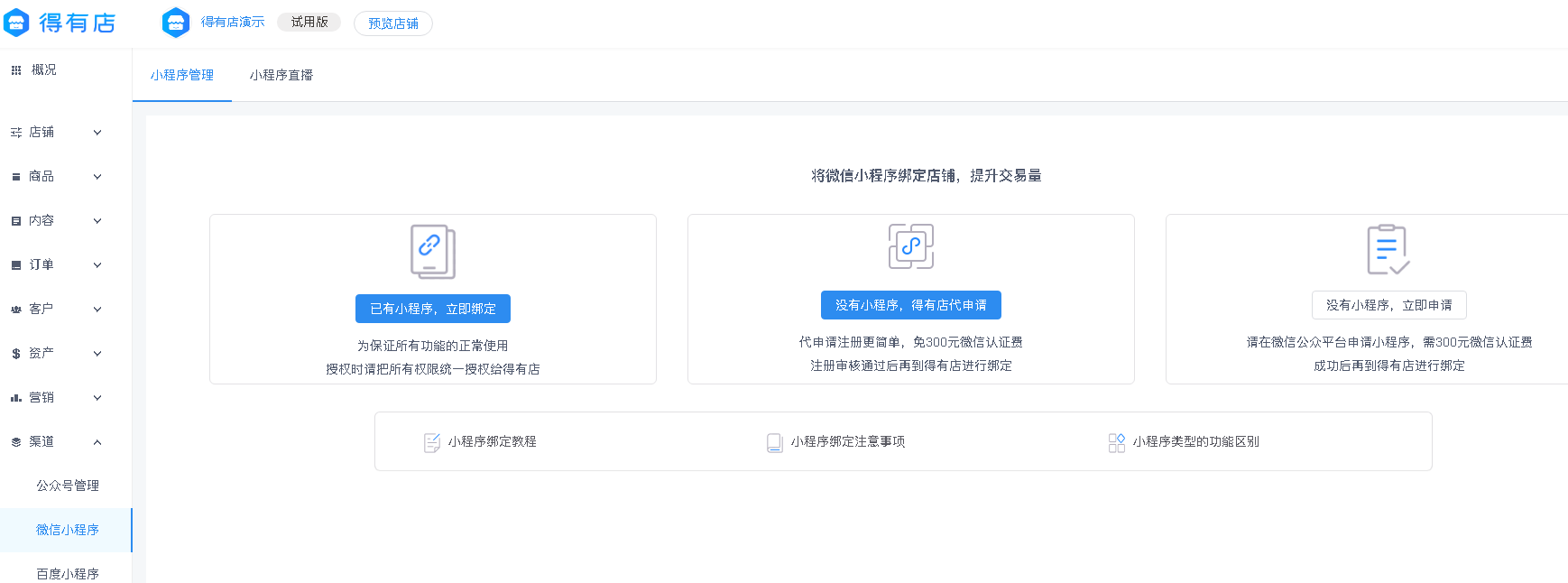Expand the 商品 menu chevron

(97, 177)
